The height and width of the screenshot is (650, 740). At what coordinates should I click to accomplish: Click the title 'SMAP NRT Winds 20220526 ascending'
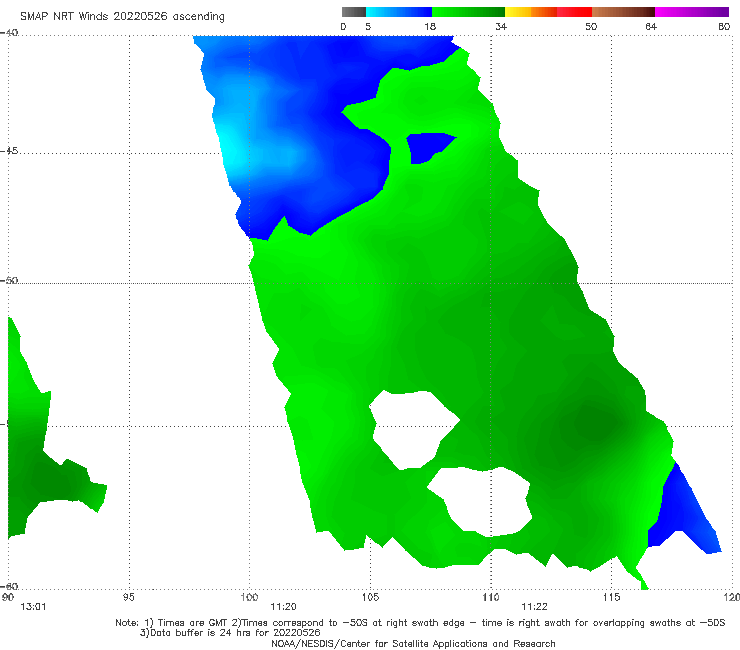(122, 16)
